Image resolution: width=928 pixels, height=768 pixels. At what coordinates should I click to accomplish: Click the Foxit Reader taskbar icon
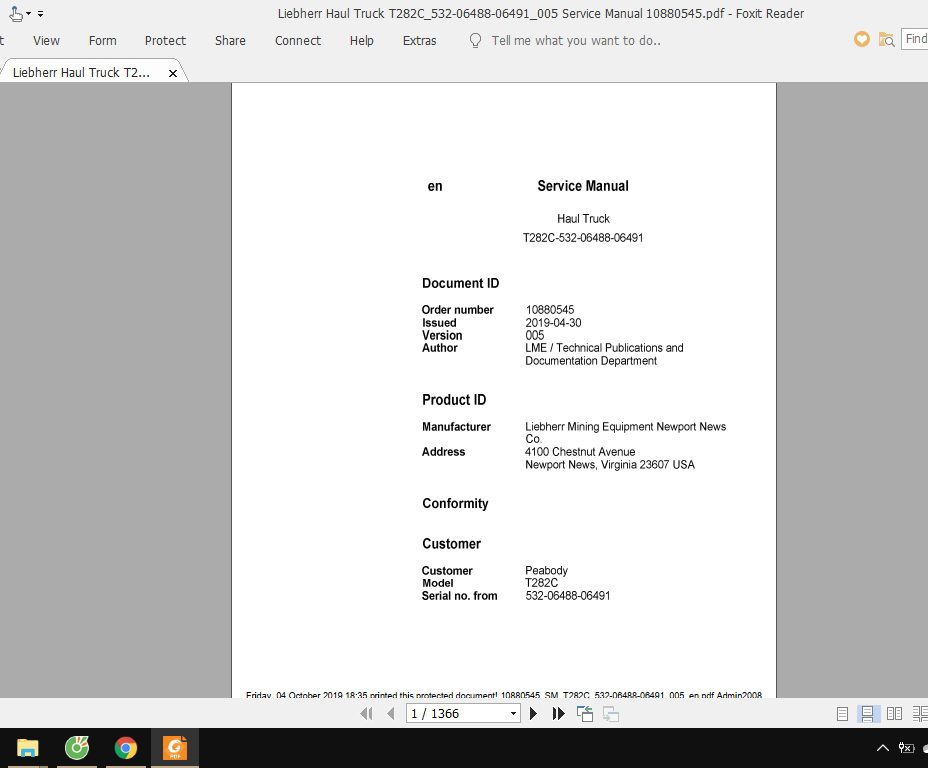tap(175, 748)
